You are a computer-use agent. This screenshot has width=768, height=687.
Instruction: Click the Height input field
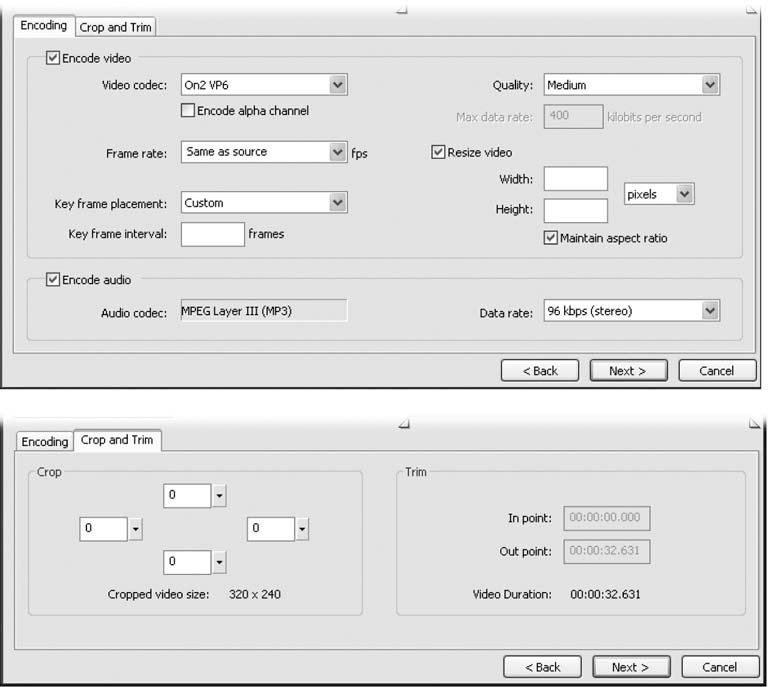click(575, 210)
